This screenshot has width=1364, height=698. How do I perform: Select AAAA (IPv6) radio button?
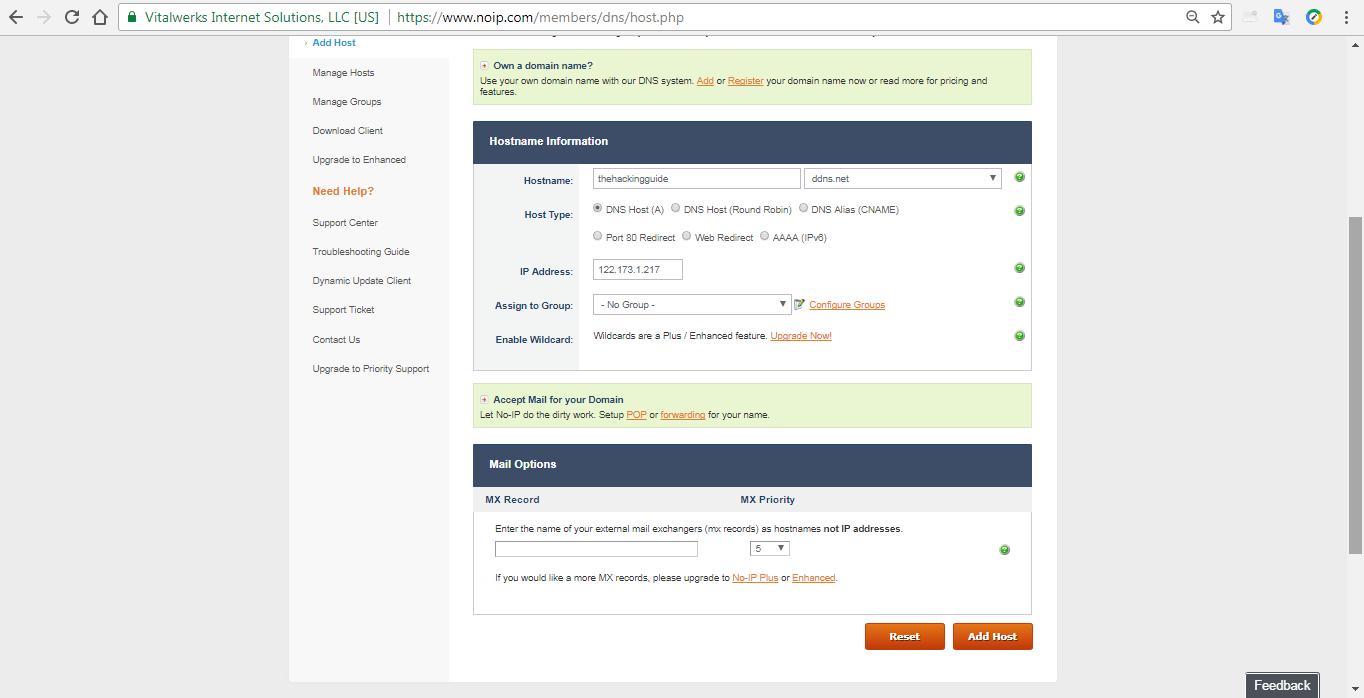pyautogui.click(x=765, y=237)
